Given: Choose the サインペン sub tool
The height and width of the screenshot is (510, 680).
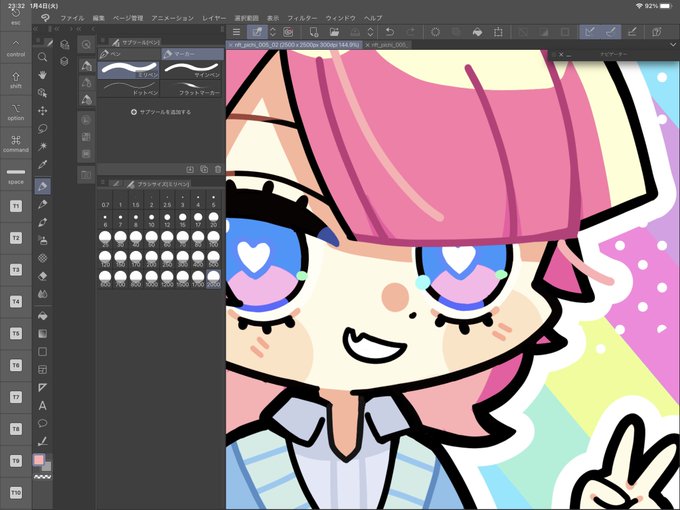Looking at the screenshot, I should (x=192, y=70).
